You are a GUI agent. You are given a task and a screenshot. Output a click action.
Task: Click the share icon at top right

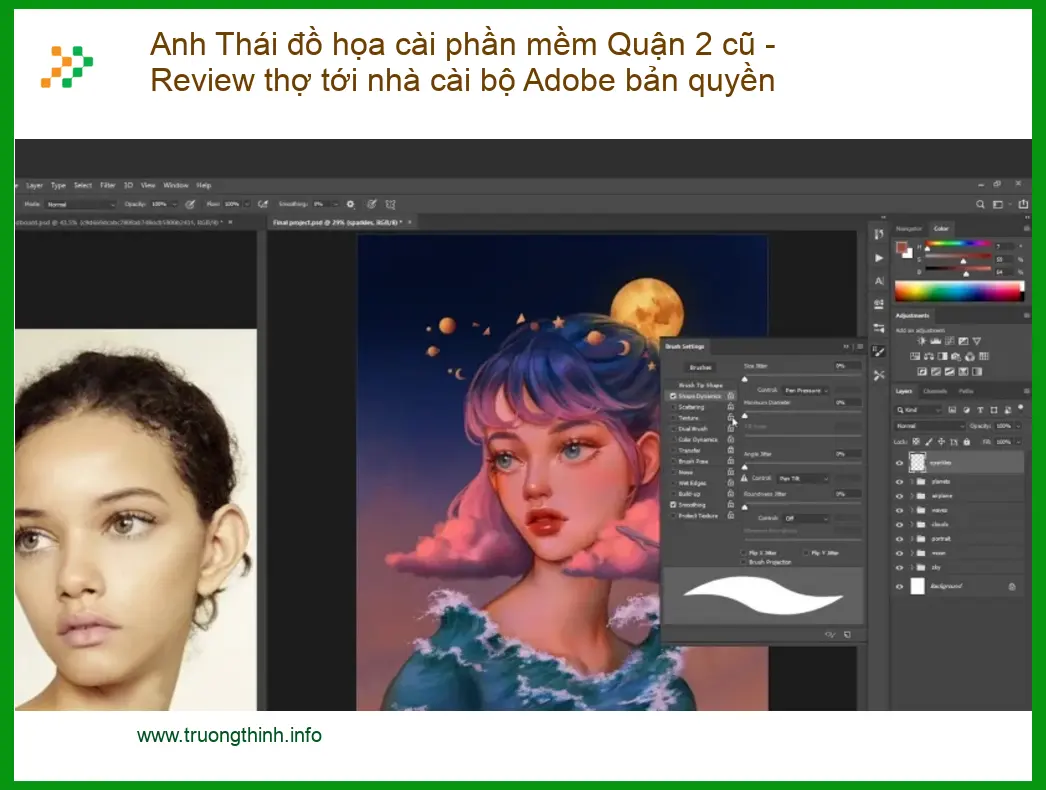(x=1023, y=204)
